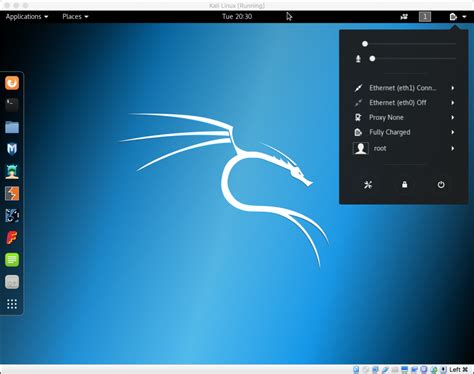Image resolution: width=474 pixels, height=374 pixels.
Task: Expand the Proxy None submenu
Action: 404,117
